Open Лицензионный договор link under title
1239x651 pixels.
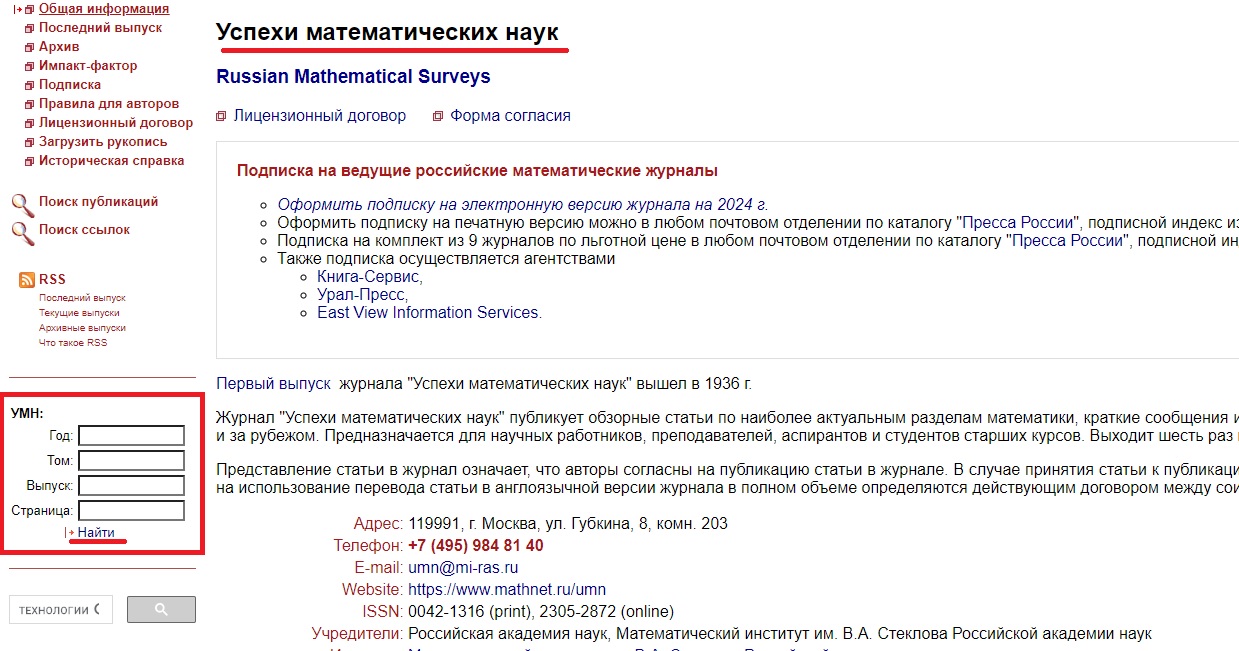coord(320,116)
